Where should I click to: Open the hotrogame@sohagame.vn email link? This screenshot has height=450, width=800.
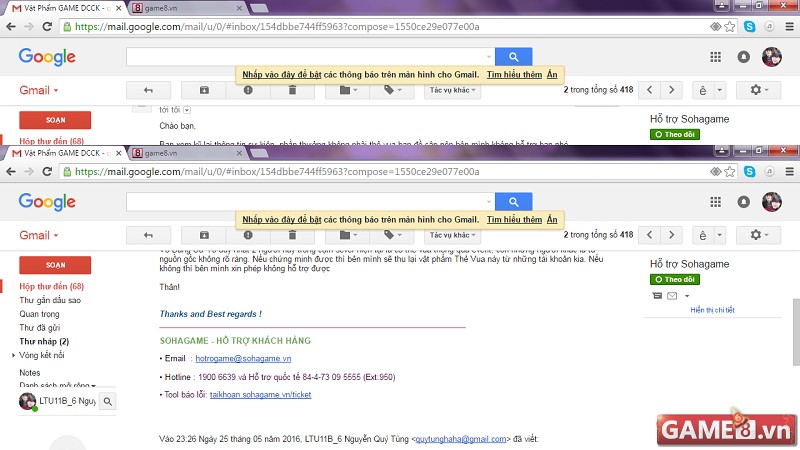click(x=243, y=359)
